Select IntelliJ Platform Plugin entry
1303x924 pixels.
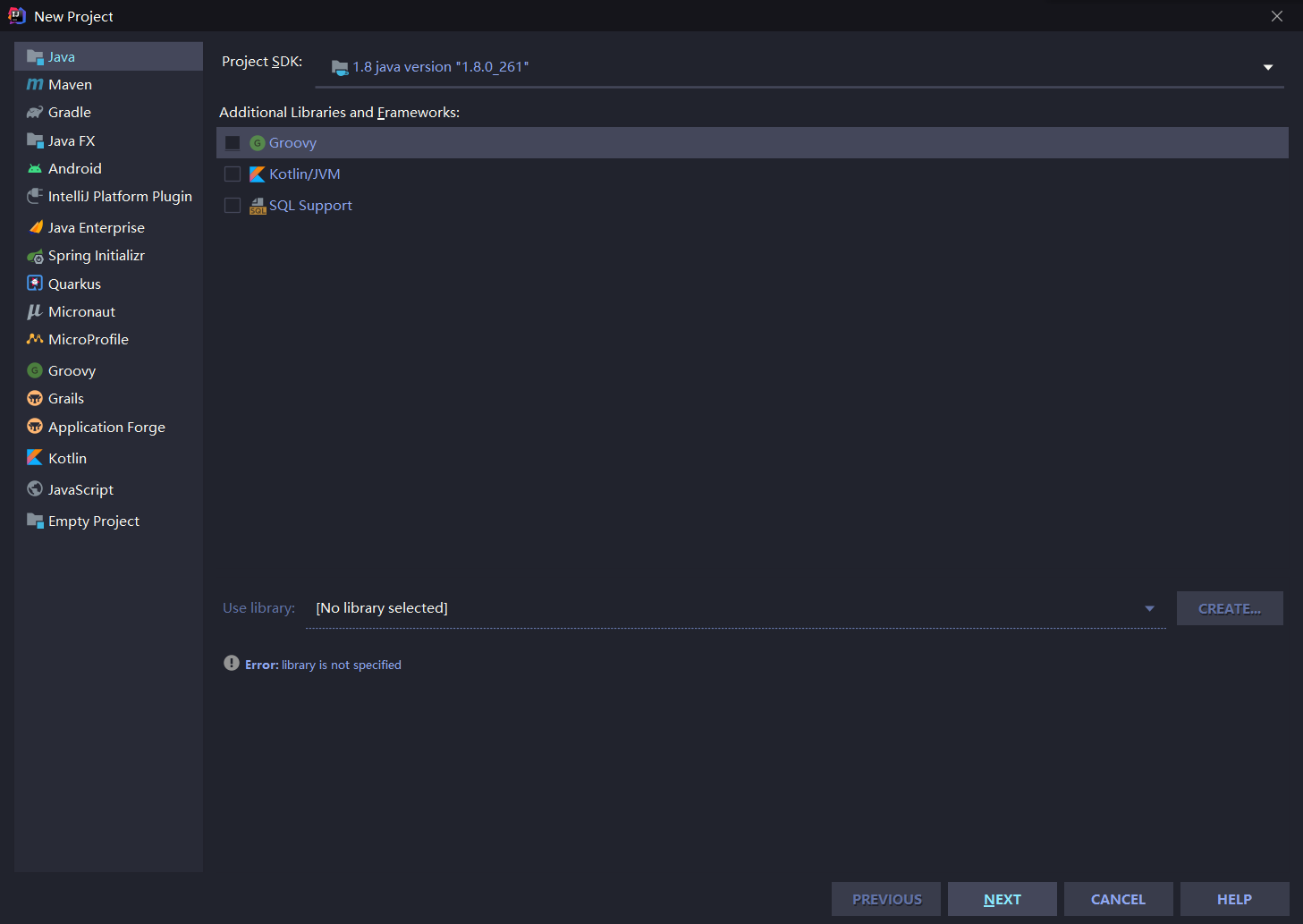click(109, 196)
